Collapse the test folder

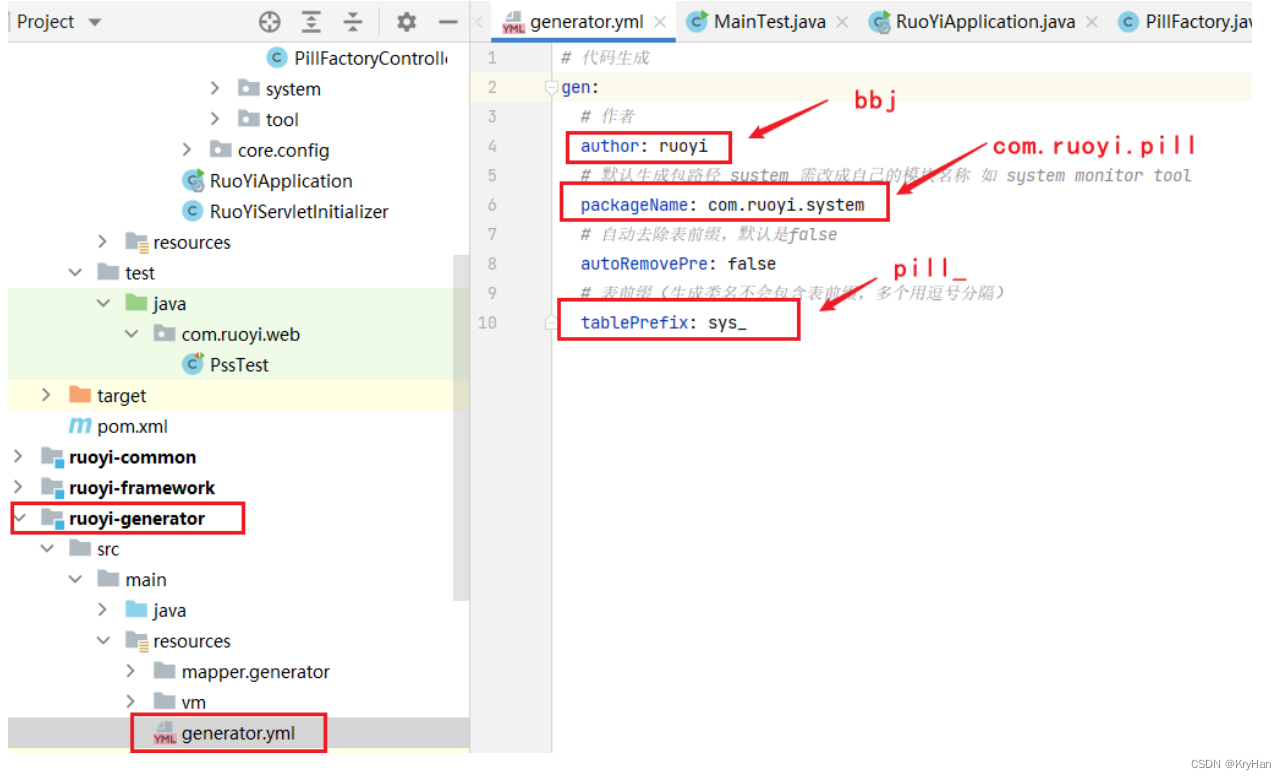[75, 273]
